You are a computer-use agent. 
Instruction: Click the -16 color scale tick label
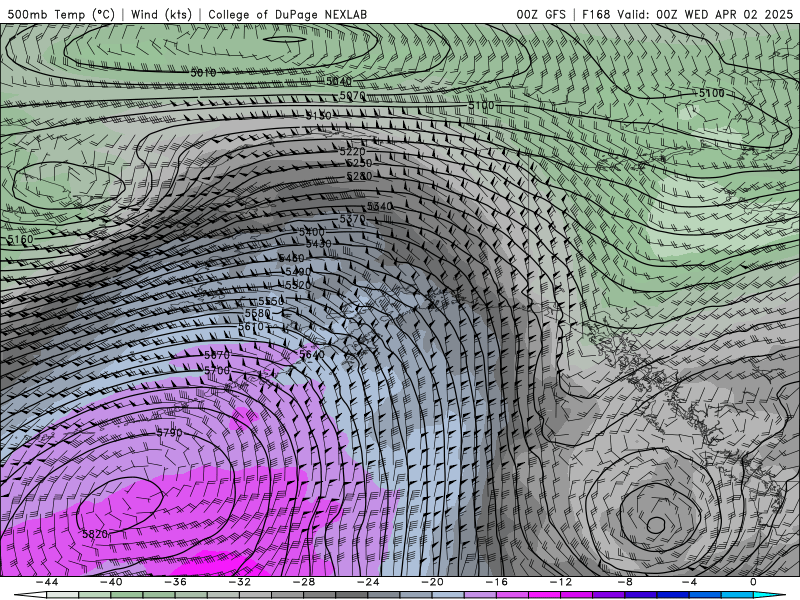pyautogui.click(x=497, y=582)
